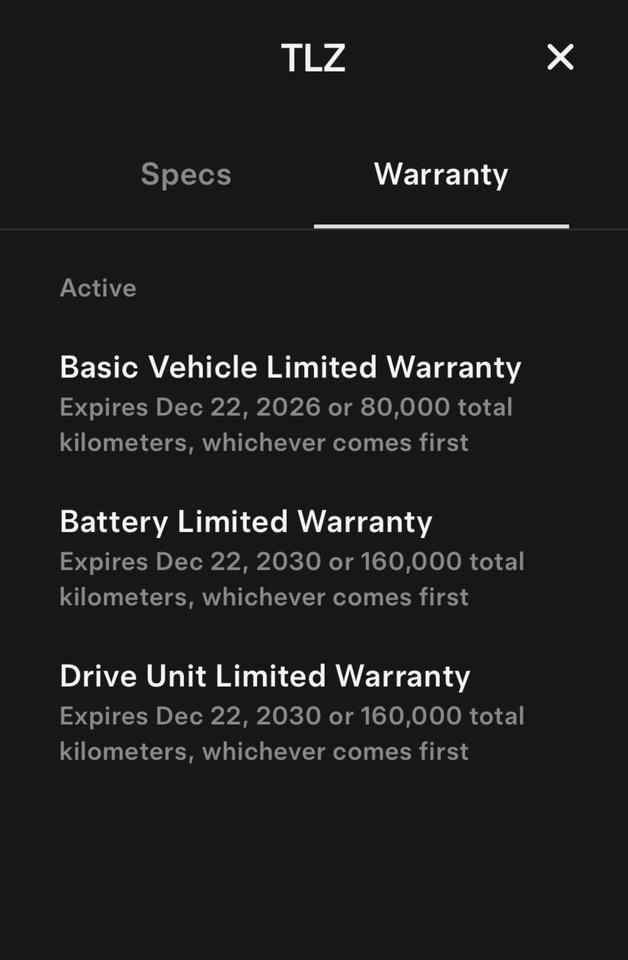
Task: Tap Drive Unit 160,000 kilometers figure
Action: pyautogui.click(x=411, y=716)
